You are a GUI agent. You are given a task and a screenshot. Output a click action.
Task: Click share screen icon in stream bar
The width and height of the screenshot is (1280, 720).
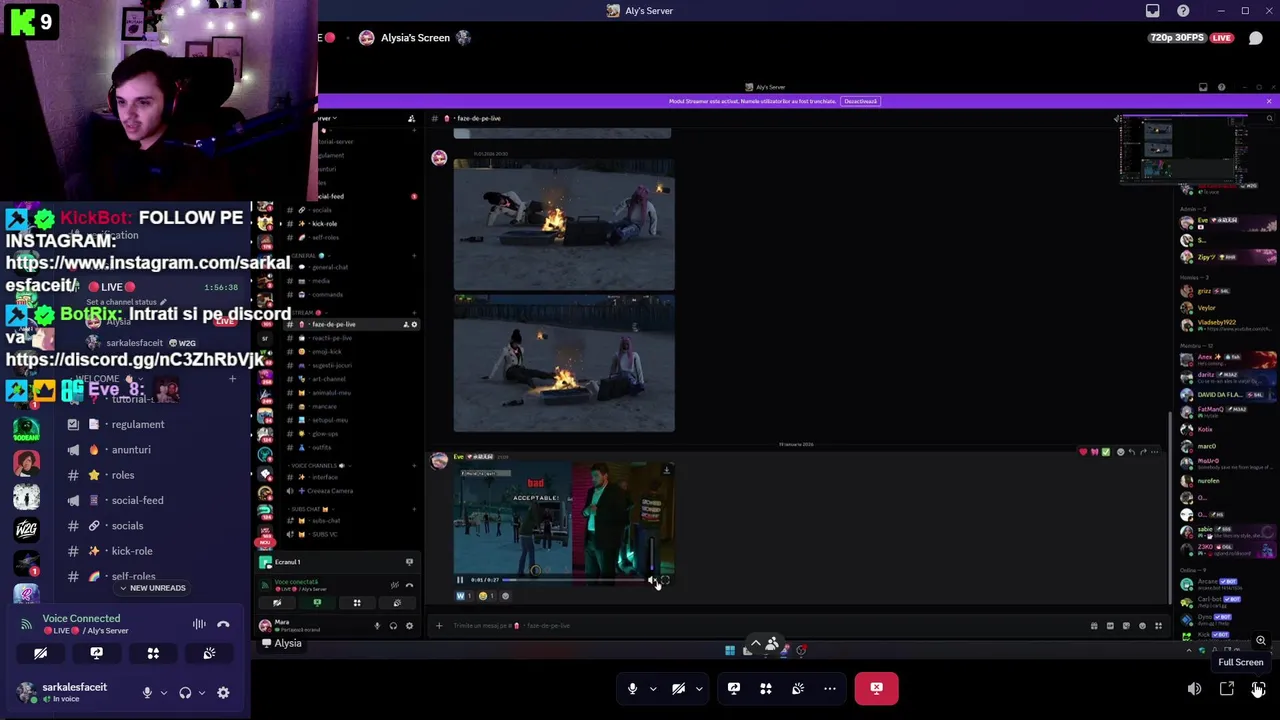click(x=734, y=688)
